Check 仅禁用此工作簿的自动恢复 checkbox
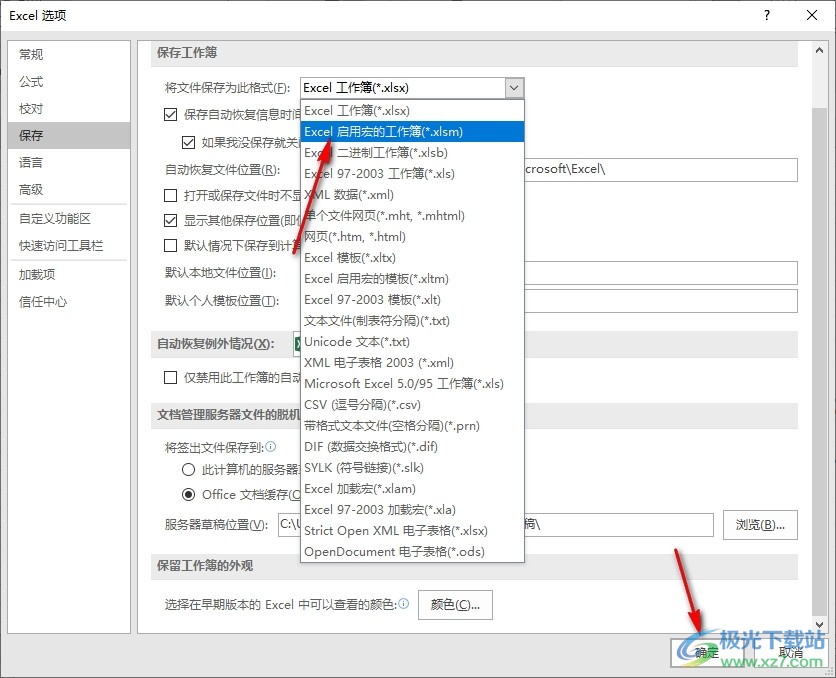Image resolution: width=836 pixels, height=678 pixels. 171,377
